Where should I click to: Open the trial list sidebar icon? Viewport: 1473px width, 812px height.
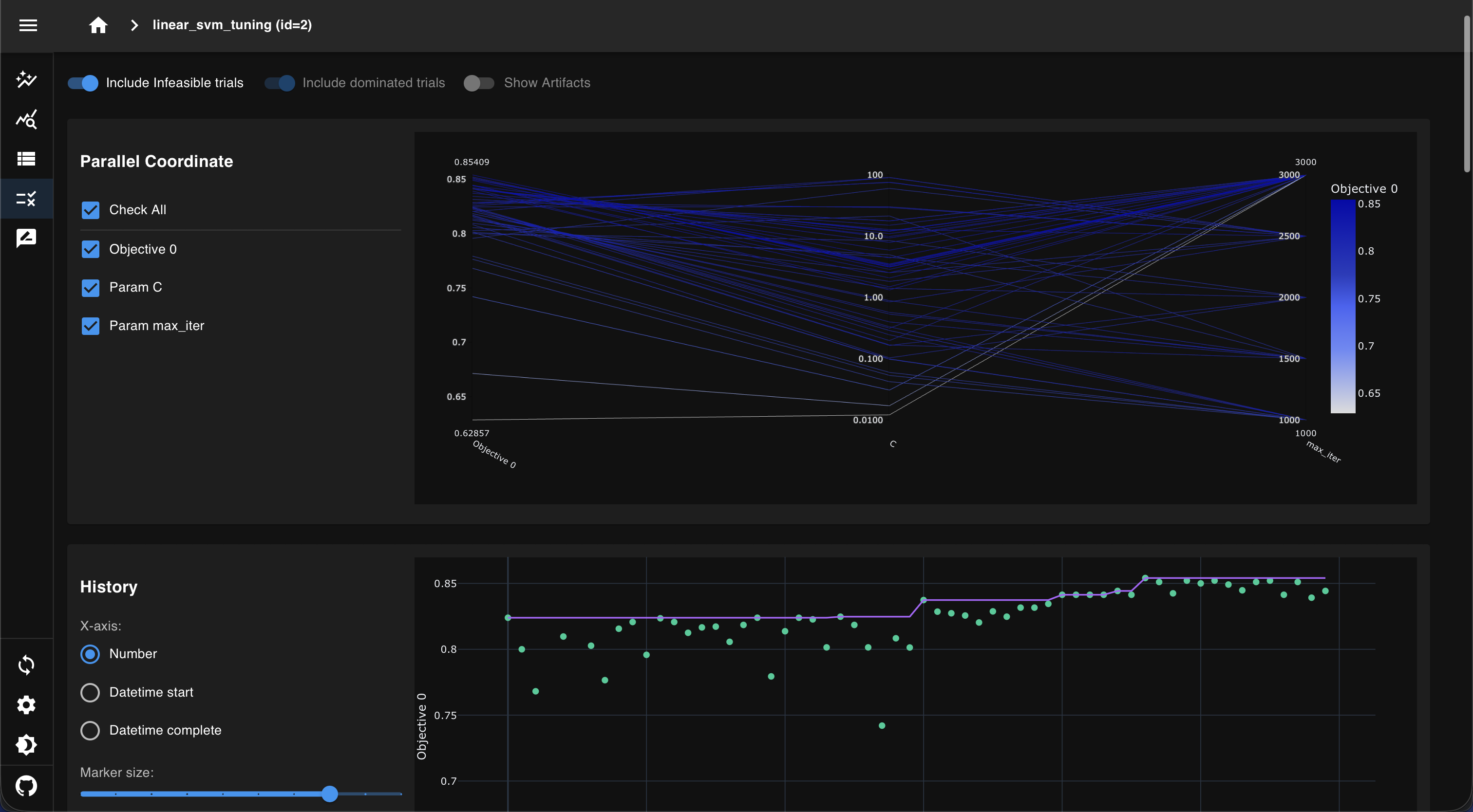(26, 158)
